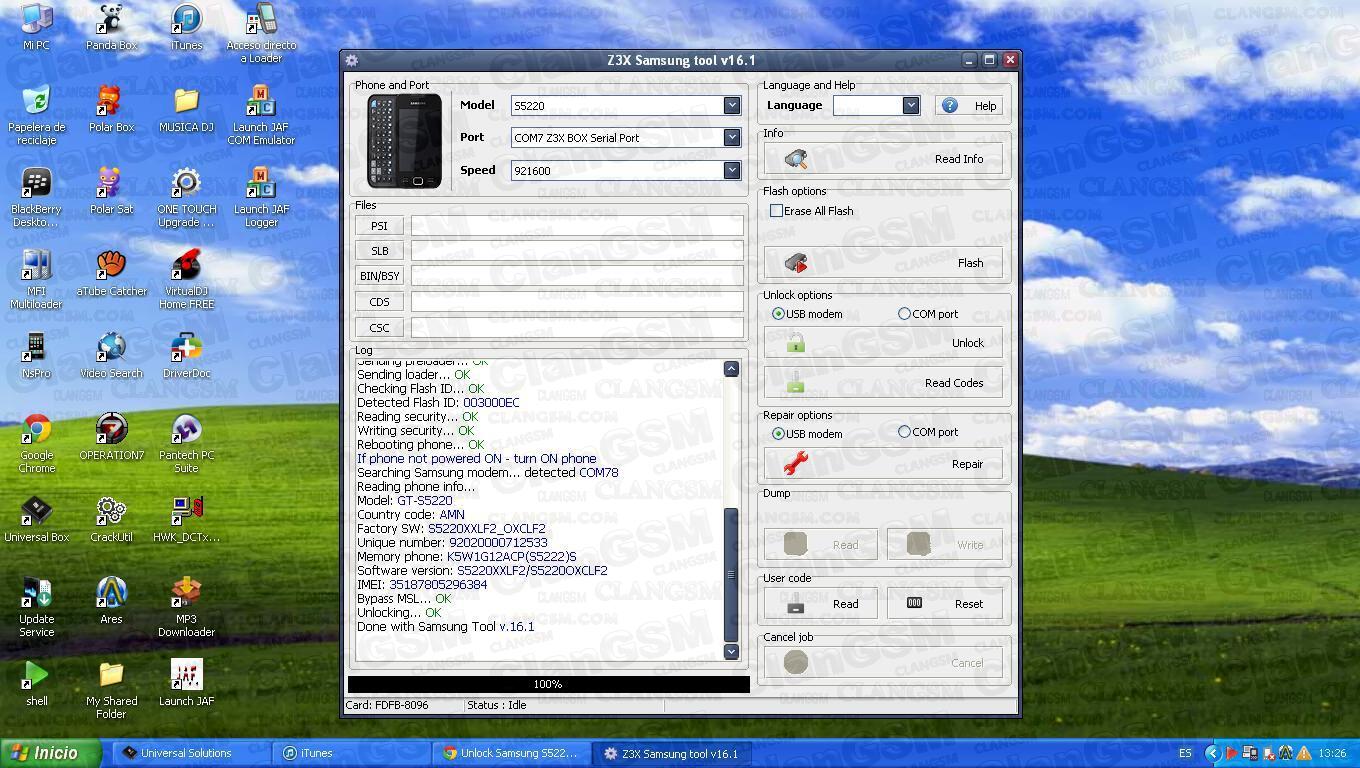Open Pantech PC Suite shortcut
This screenshot has height=768, width=1360.
186,443
